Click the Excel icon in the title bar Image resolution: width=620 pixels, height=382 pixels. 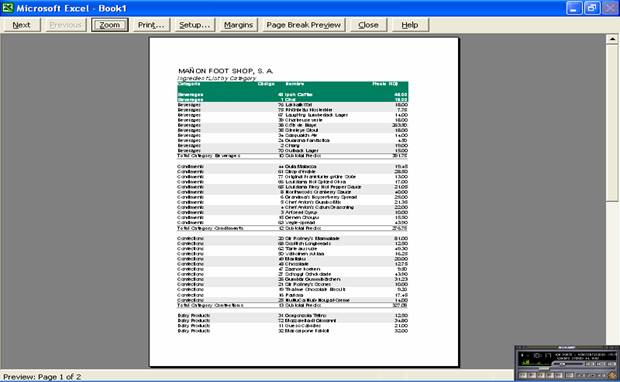point(7,8)
